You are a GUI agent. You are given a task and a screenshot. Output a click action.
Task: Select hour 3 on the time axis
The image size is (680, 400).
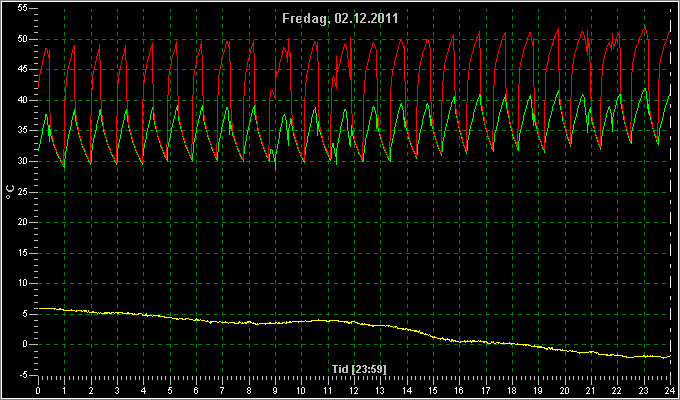click(117, 390)
